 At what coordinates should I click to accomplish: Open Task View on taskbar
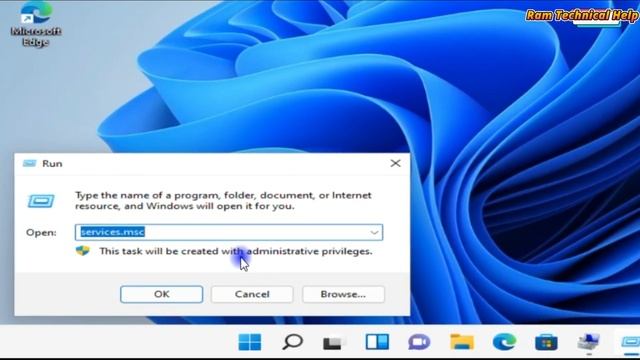tap(334, 342)
